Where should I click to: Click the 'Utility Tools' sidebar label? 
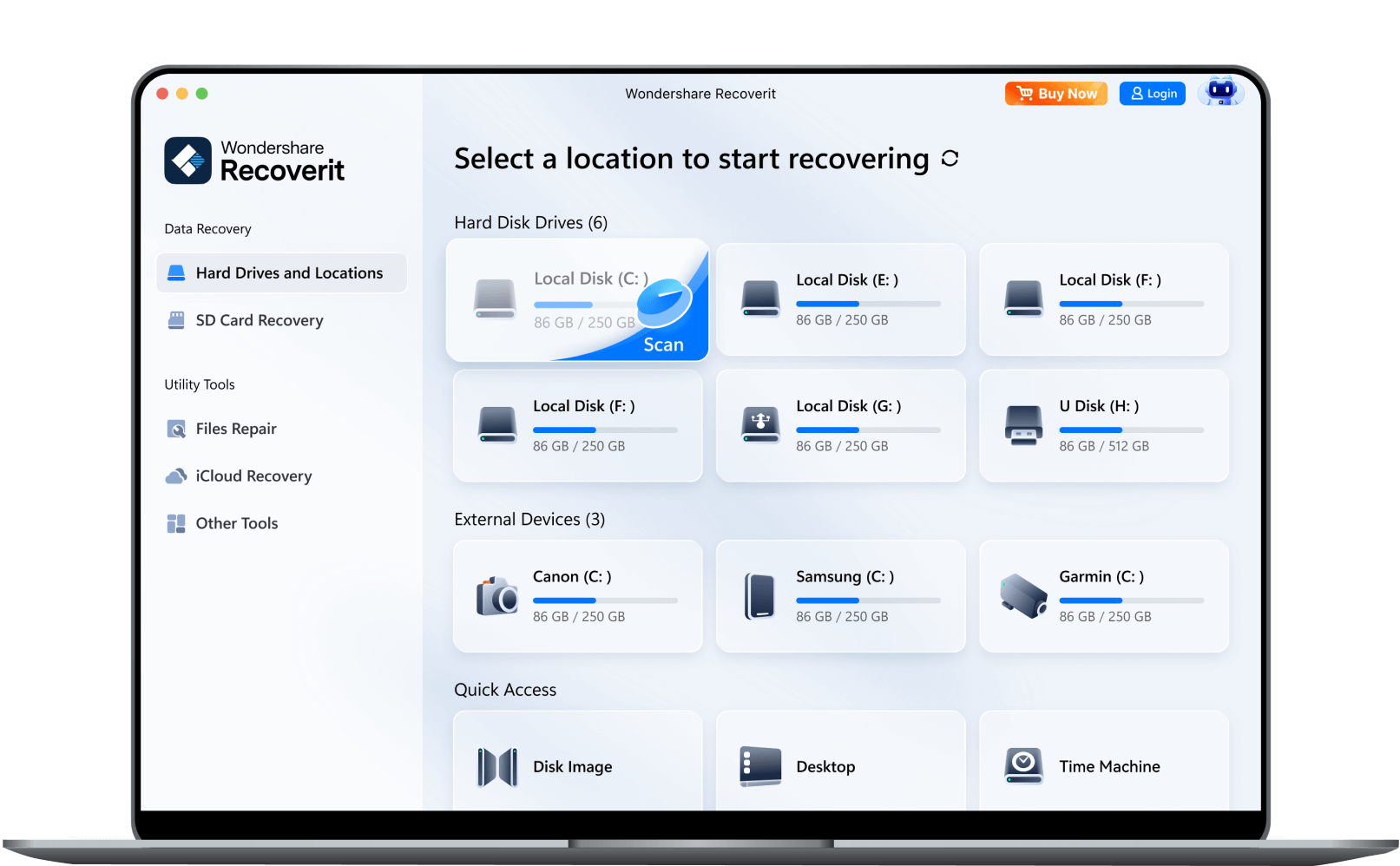[x=200, y=384]
